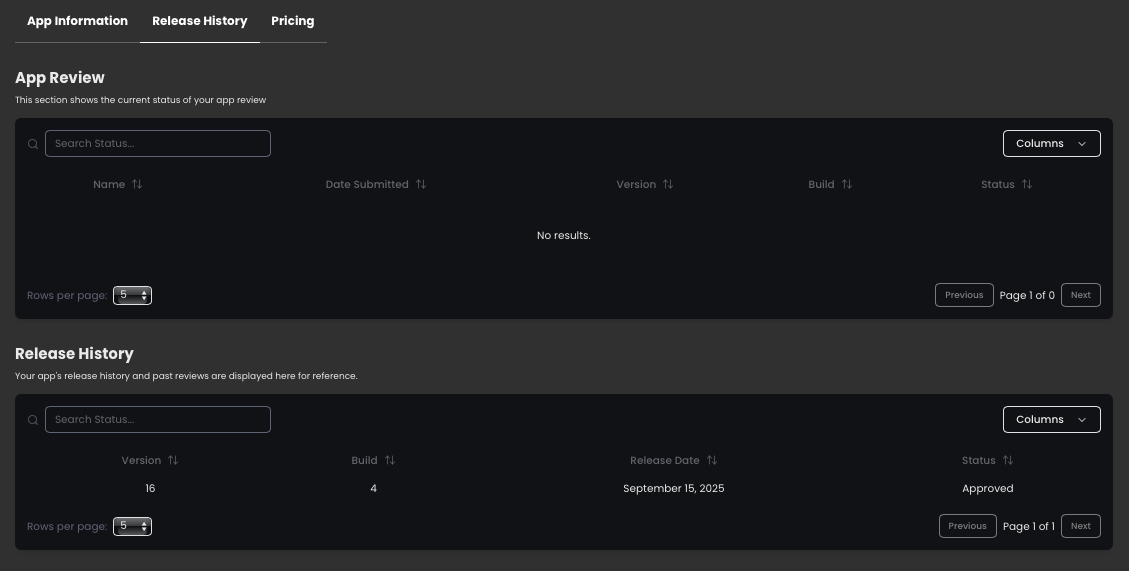Click sort icon next to Name column
Viewport: 1129px width, 571px height.
coord(137,185)
